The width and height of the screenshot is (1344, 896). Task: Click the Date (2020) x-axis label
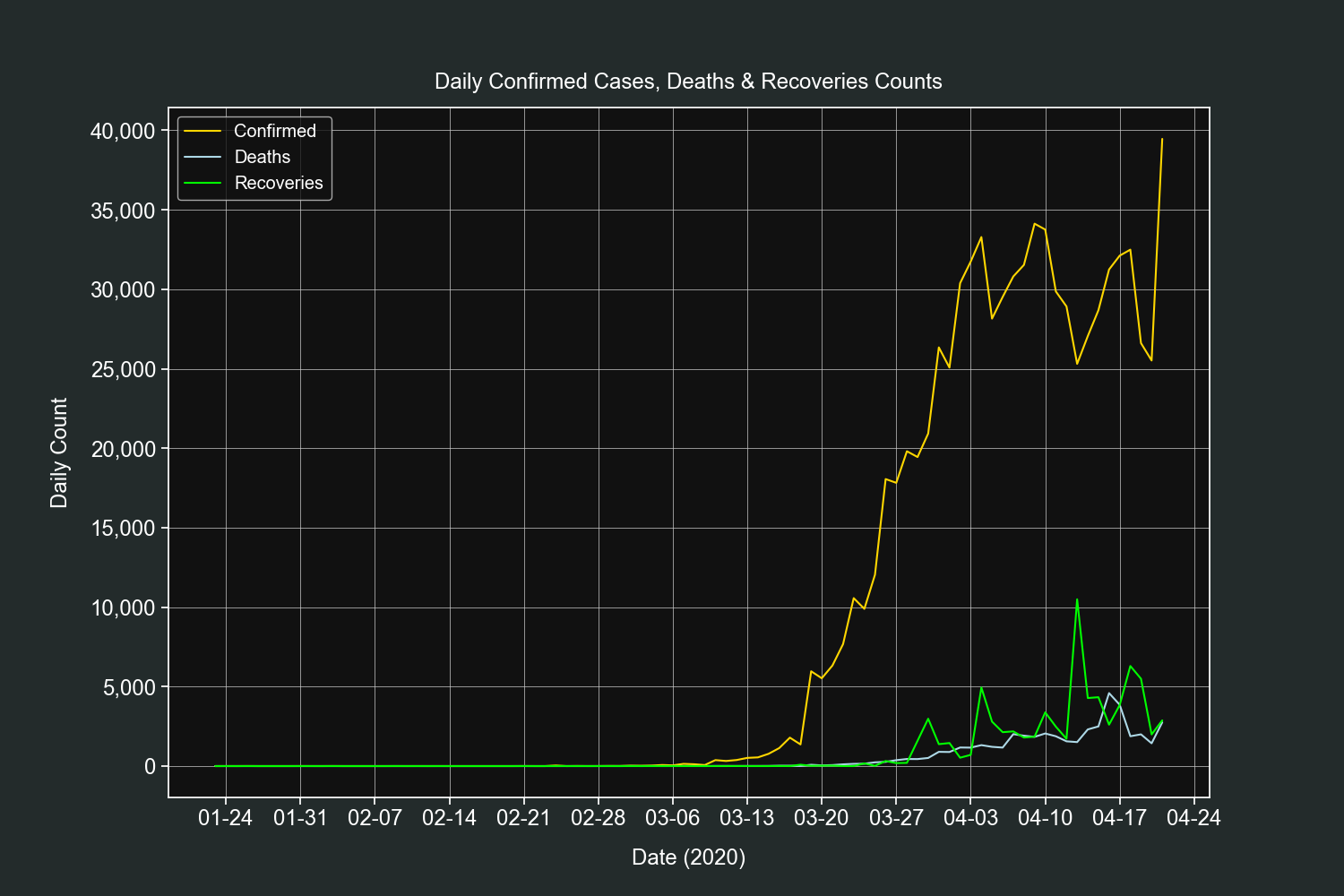tap(688, 857)
